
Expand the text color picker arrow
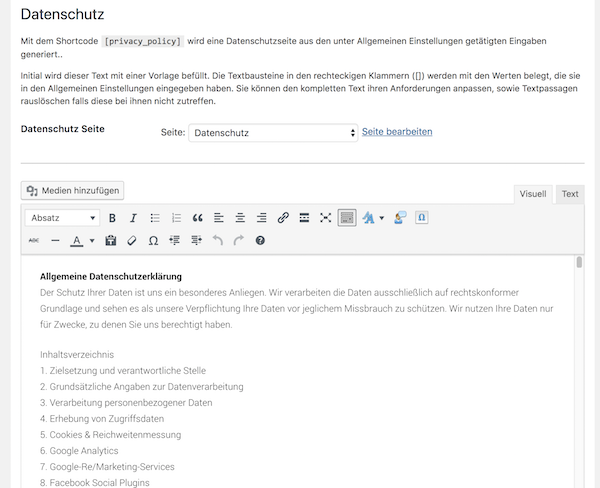pos(92,241)
